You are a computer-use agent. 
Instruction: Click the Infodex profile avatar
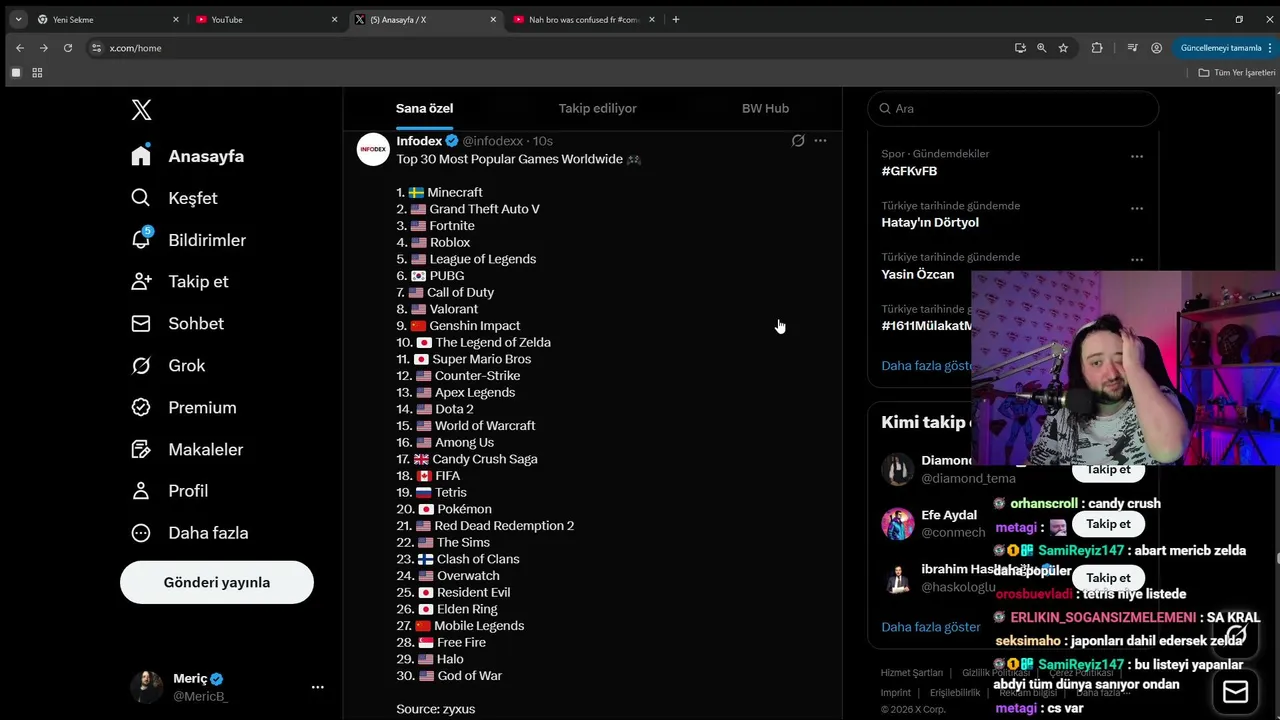373,149
